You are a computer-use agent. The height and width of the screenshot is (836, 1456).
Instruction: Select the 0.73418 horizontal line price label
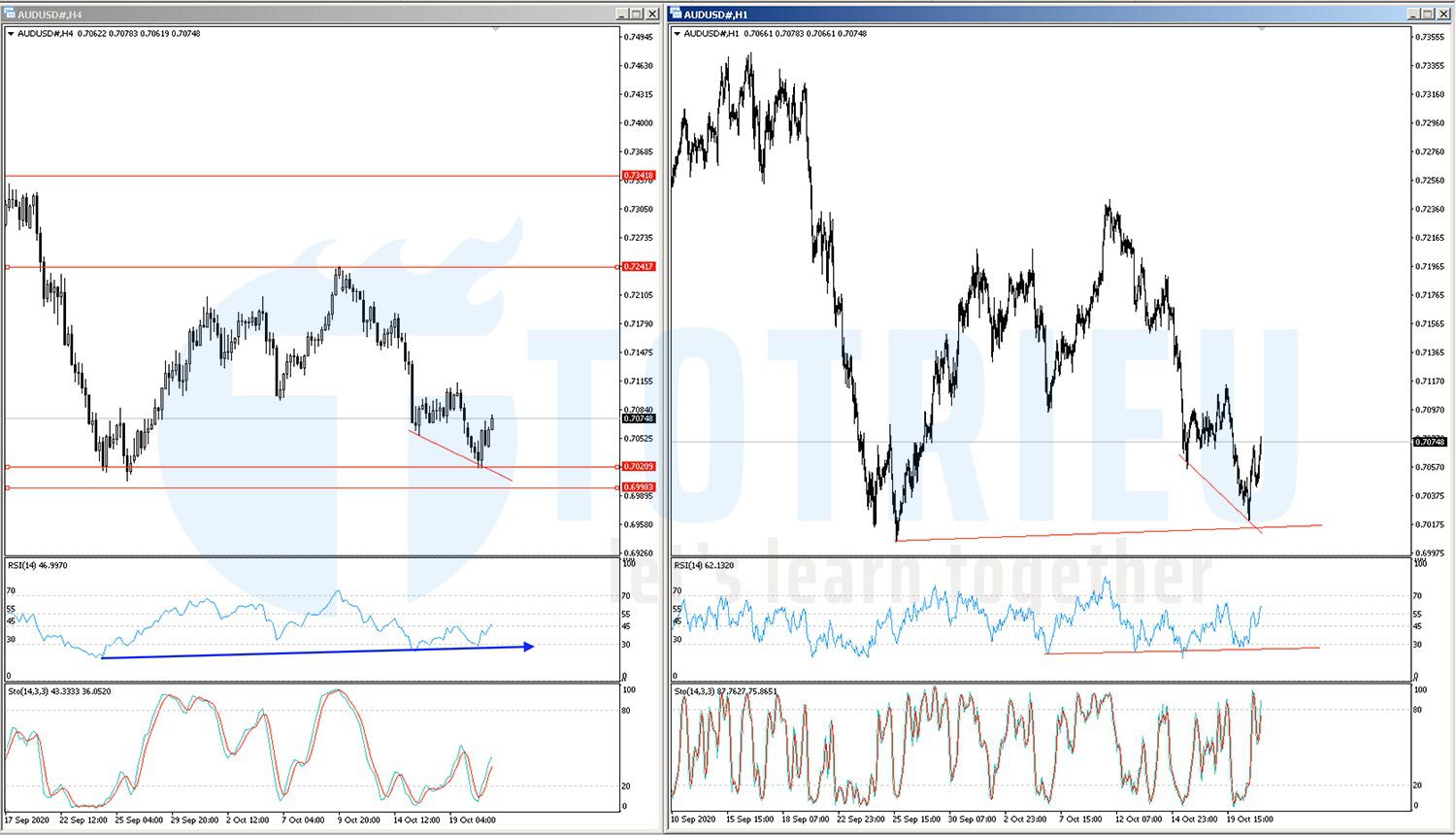(639, 176)
